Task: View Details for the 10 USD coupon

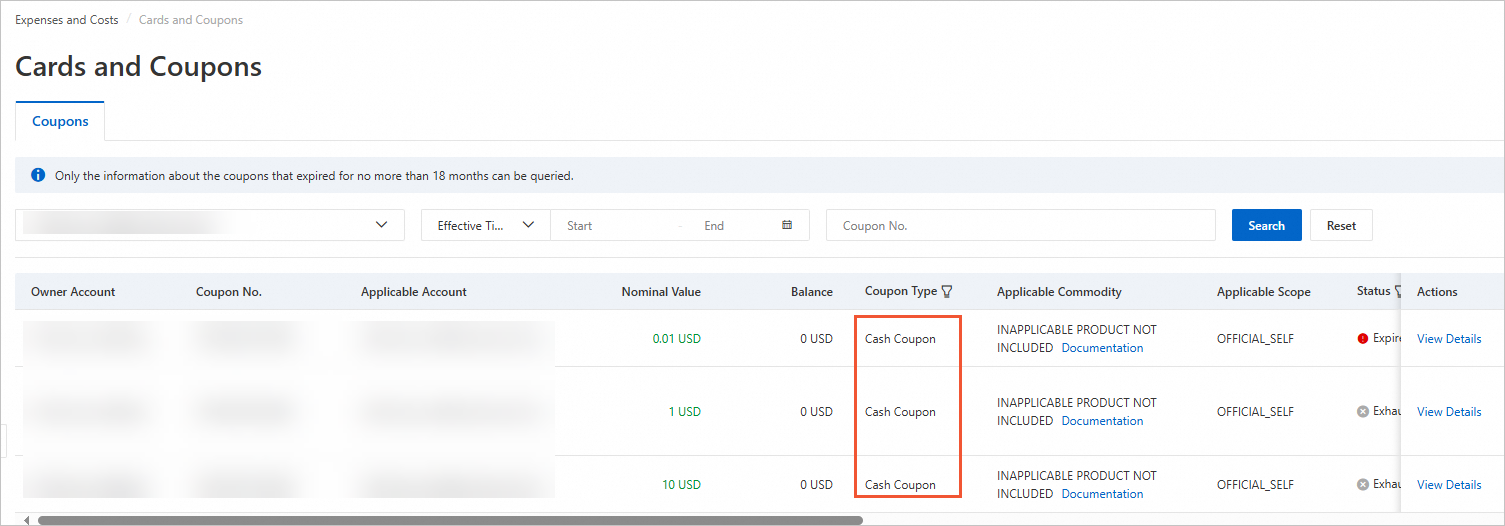Action: point(1449,485)
